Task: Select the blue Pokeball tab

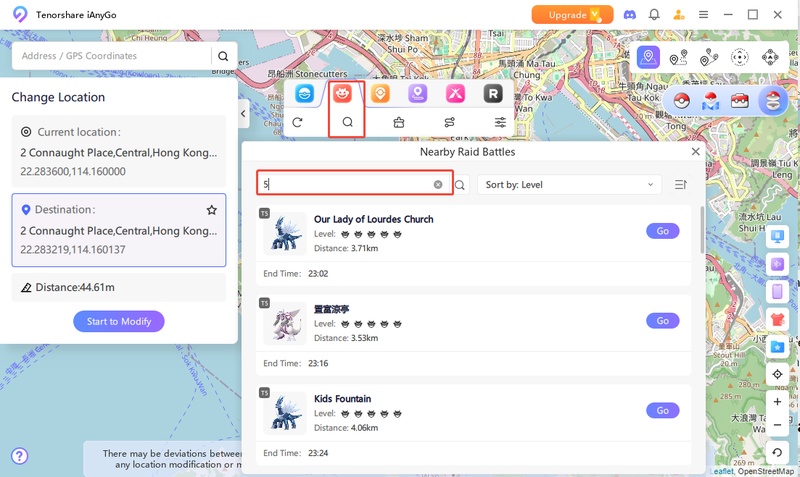Action: coord(305,94)
